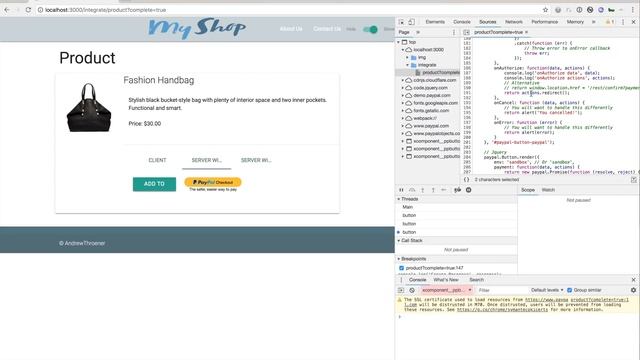640x360 pixels.
Task: Toggle deactivate breakpoints button
Action: tap(458, 190)
